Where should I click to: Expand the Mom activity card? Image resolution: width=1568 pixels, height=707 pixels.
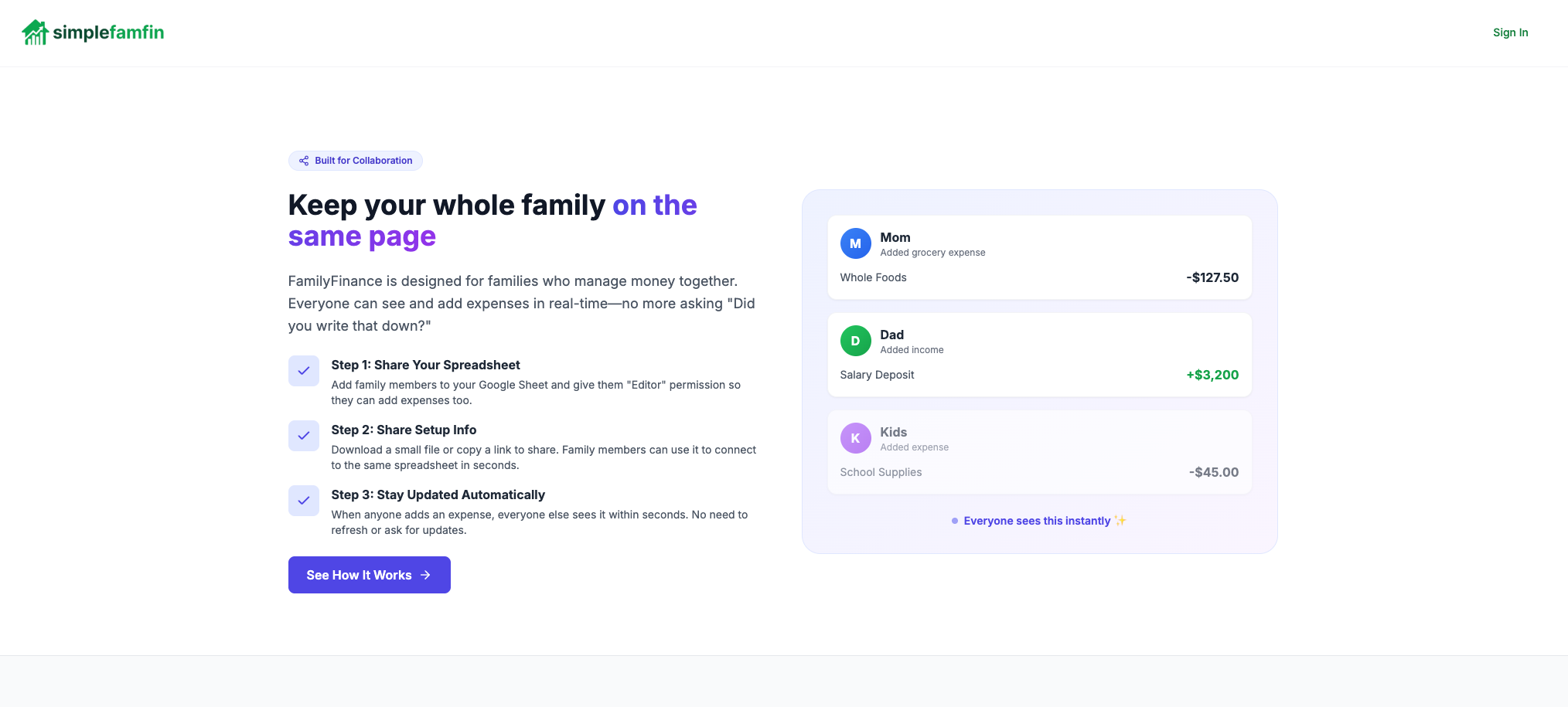pyautogui.click(x=1039, y=257)
